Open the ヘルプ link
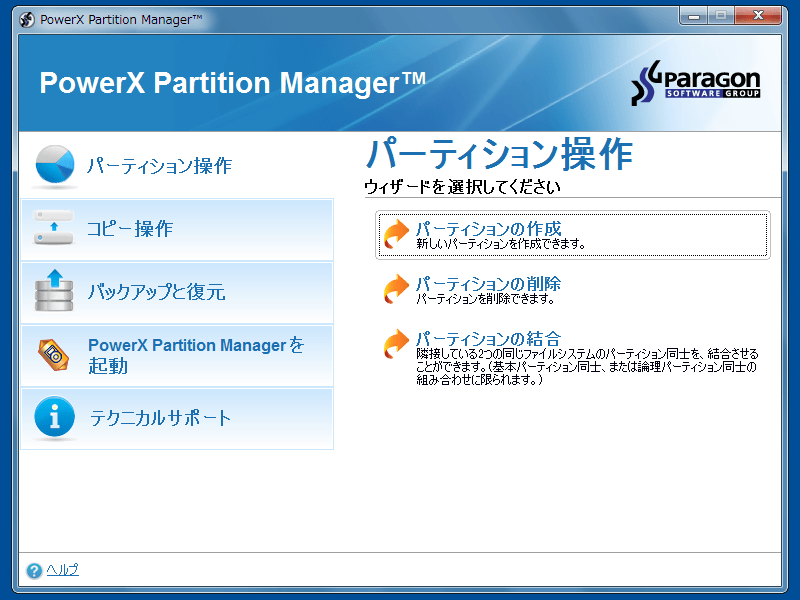This screenshot has width=800, height=600. 63,569
